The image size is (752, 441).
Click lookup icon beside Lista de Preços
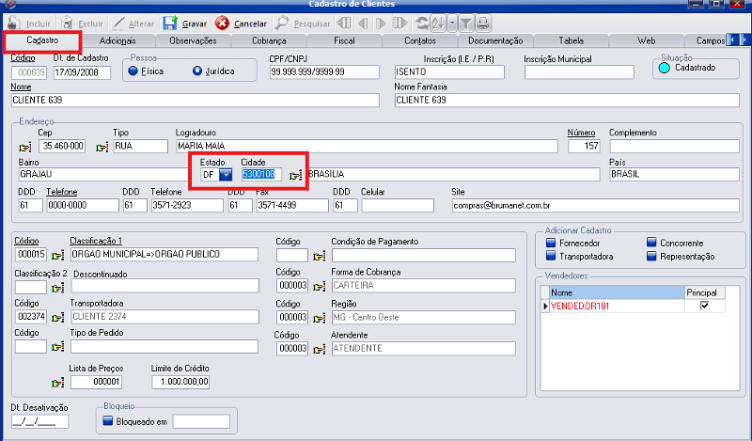point(59,381)
